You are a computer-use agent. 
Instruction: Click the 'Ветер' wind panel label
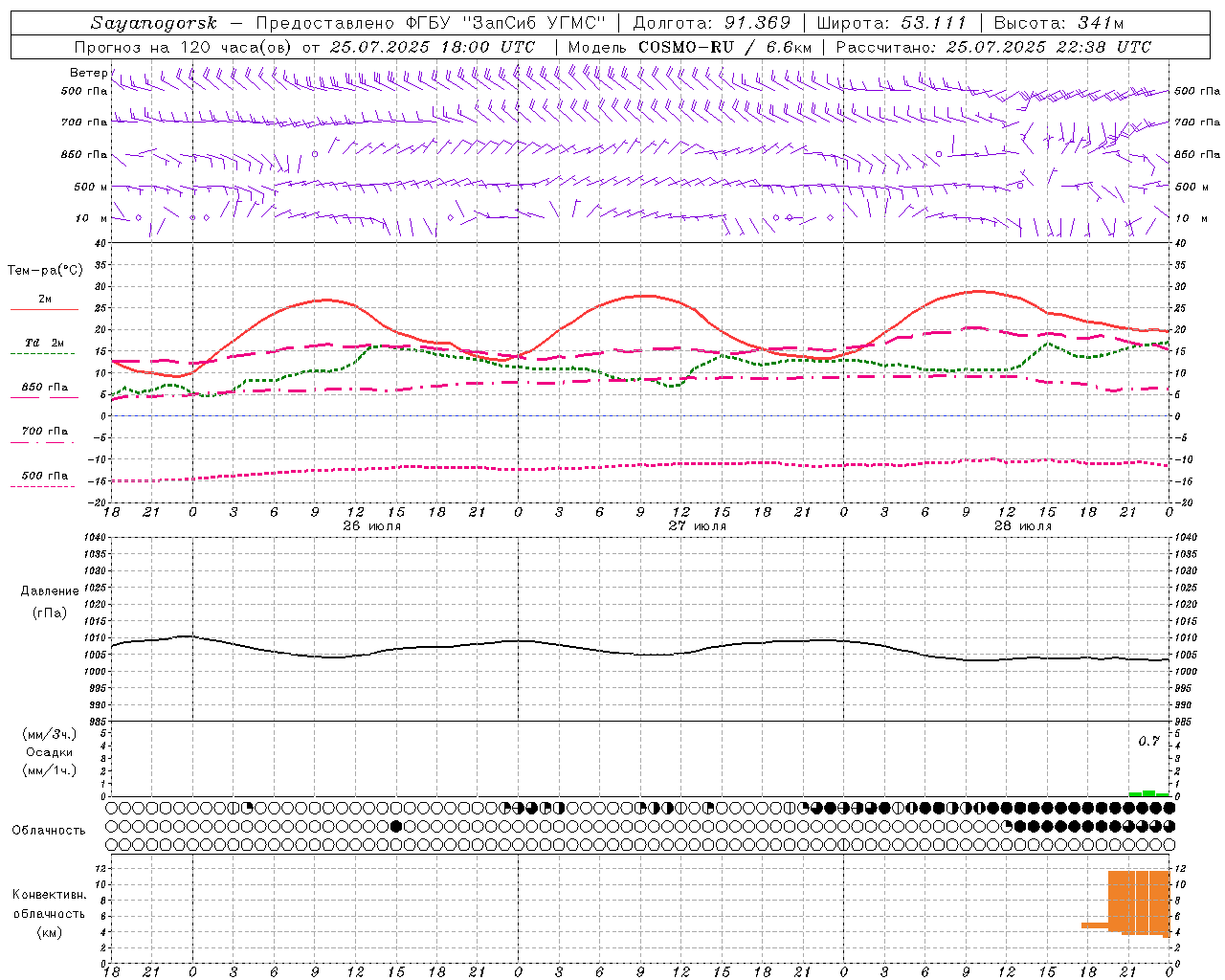pyautogui.click(x=89, y=73)
